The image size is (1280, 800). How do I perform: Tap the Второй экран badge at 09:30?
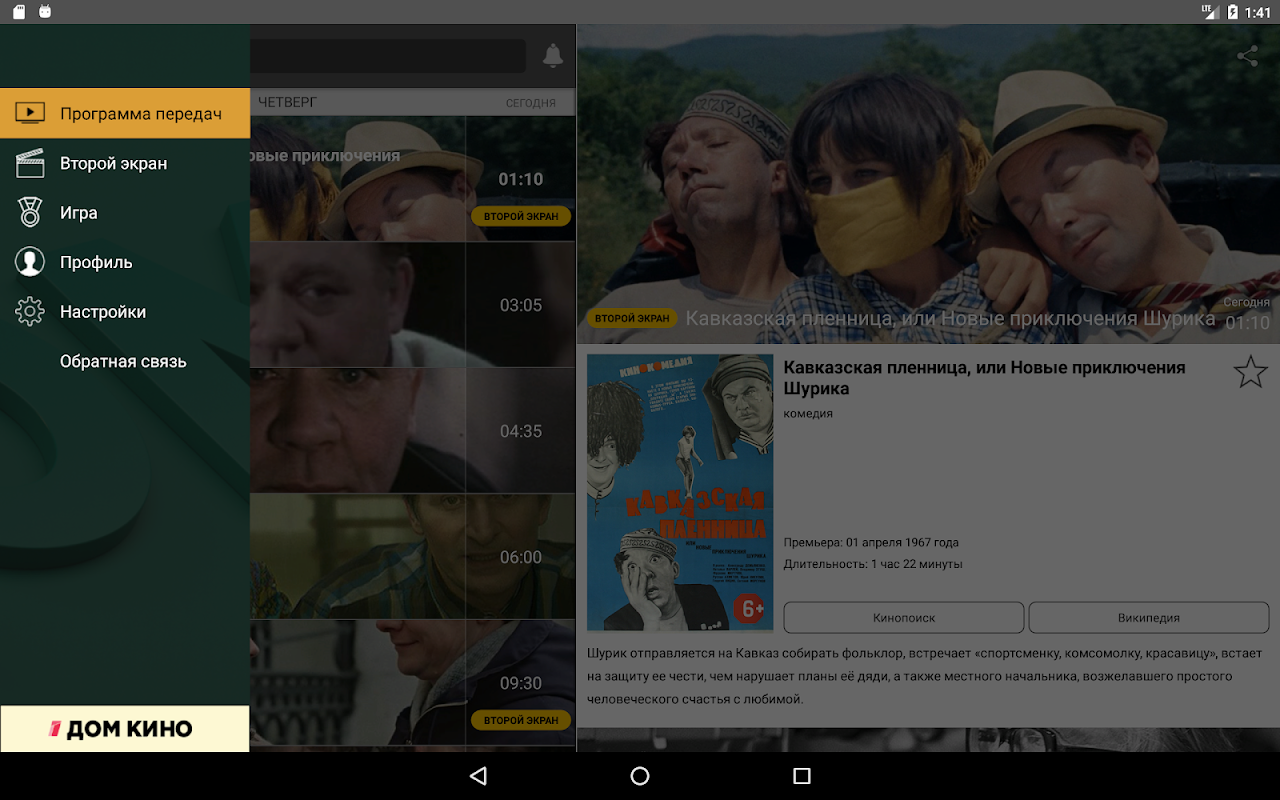click(x=521, y=720)
